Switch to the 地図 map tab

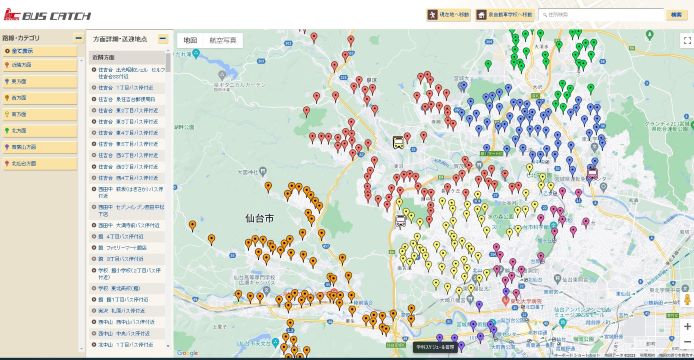point(190,40)
